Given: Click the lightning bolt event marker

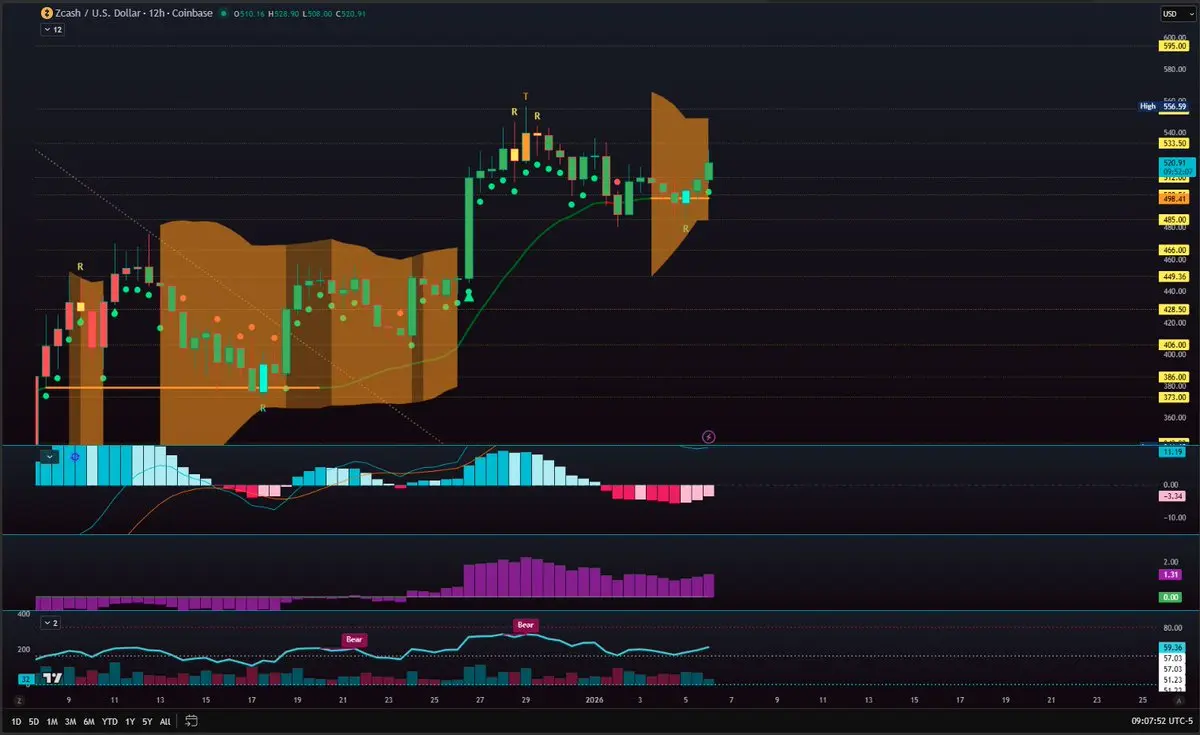Looking at the screenshot, I should click(709, 436).
